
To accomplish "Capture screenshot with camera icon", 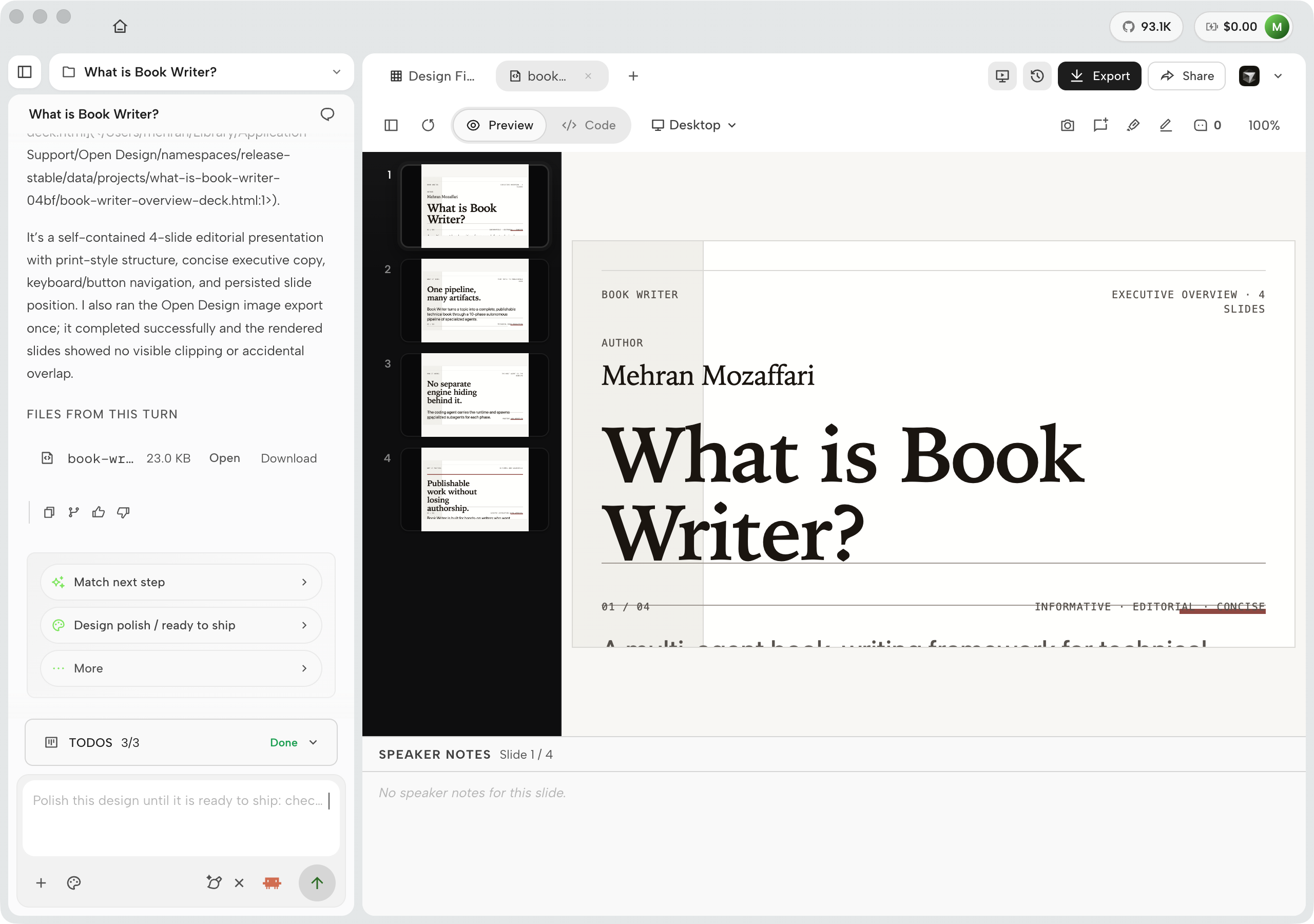I will [1067, 125].
